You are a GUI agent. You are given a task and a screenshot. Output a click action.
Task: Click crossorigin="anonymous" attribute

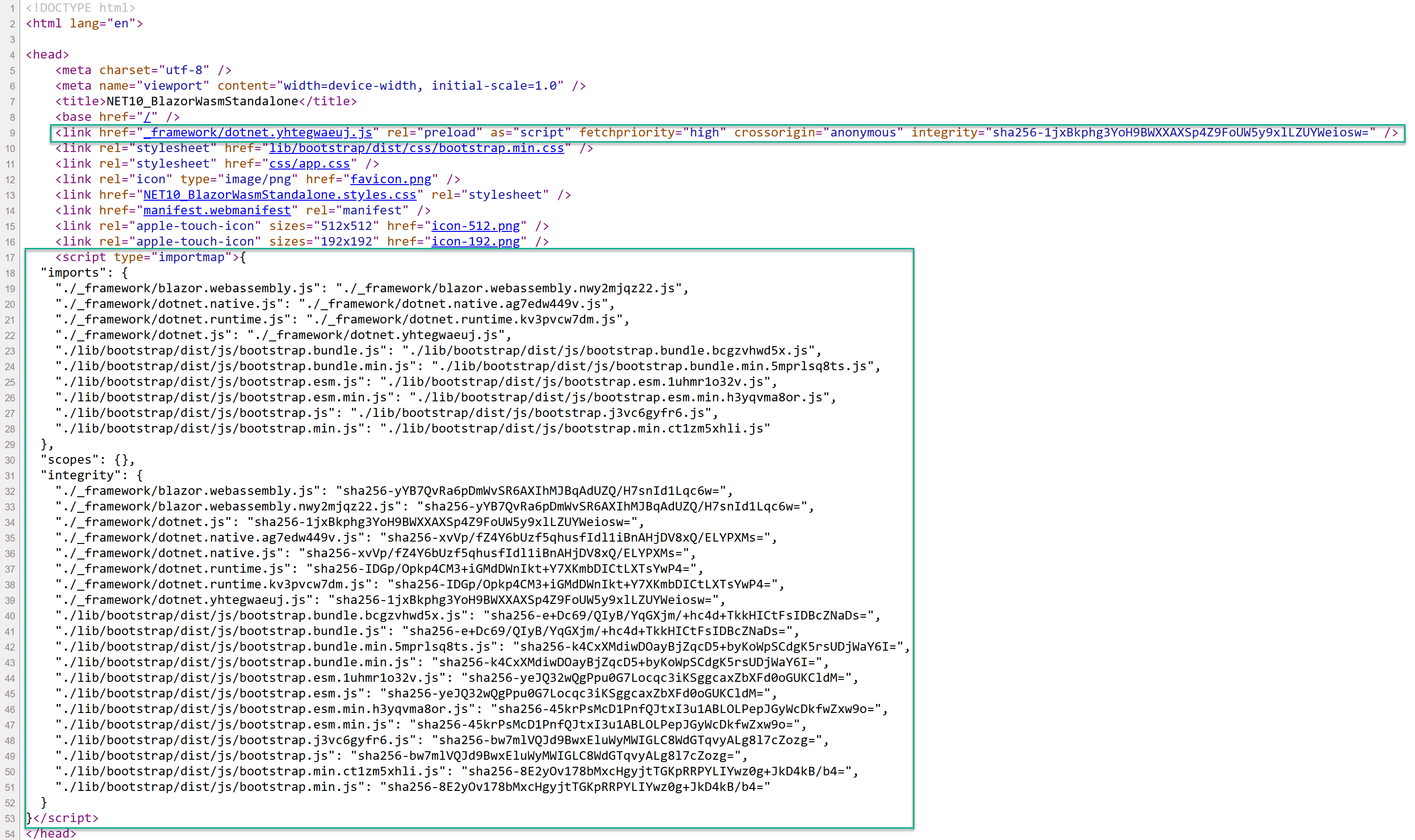818,133
